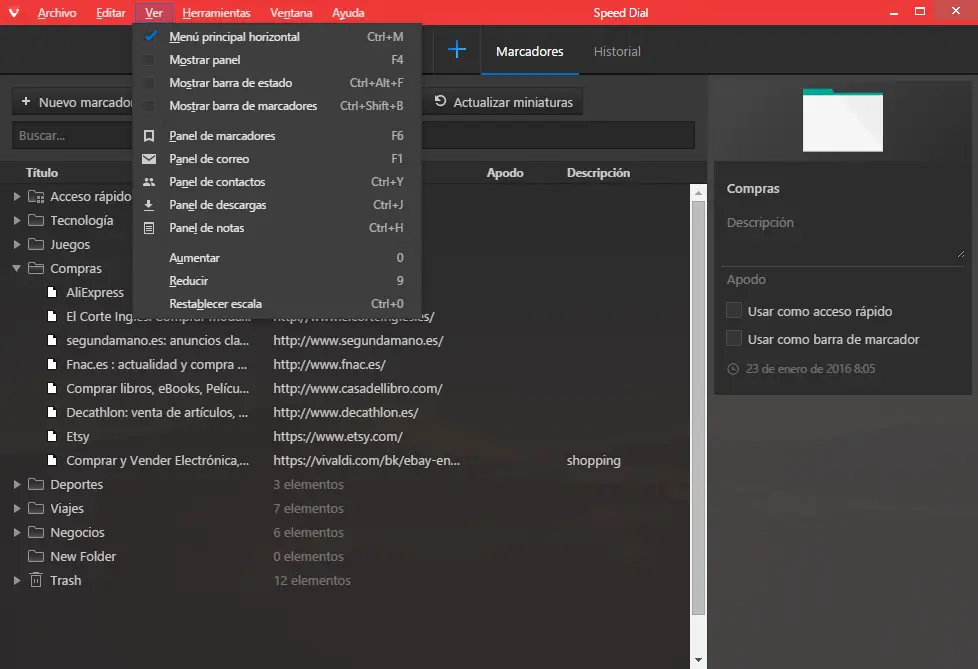
Task: Expand the Trash folder
Action: click(17, 580)
